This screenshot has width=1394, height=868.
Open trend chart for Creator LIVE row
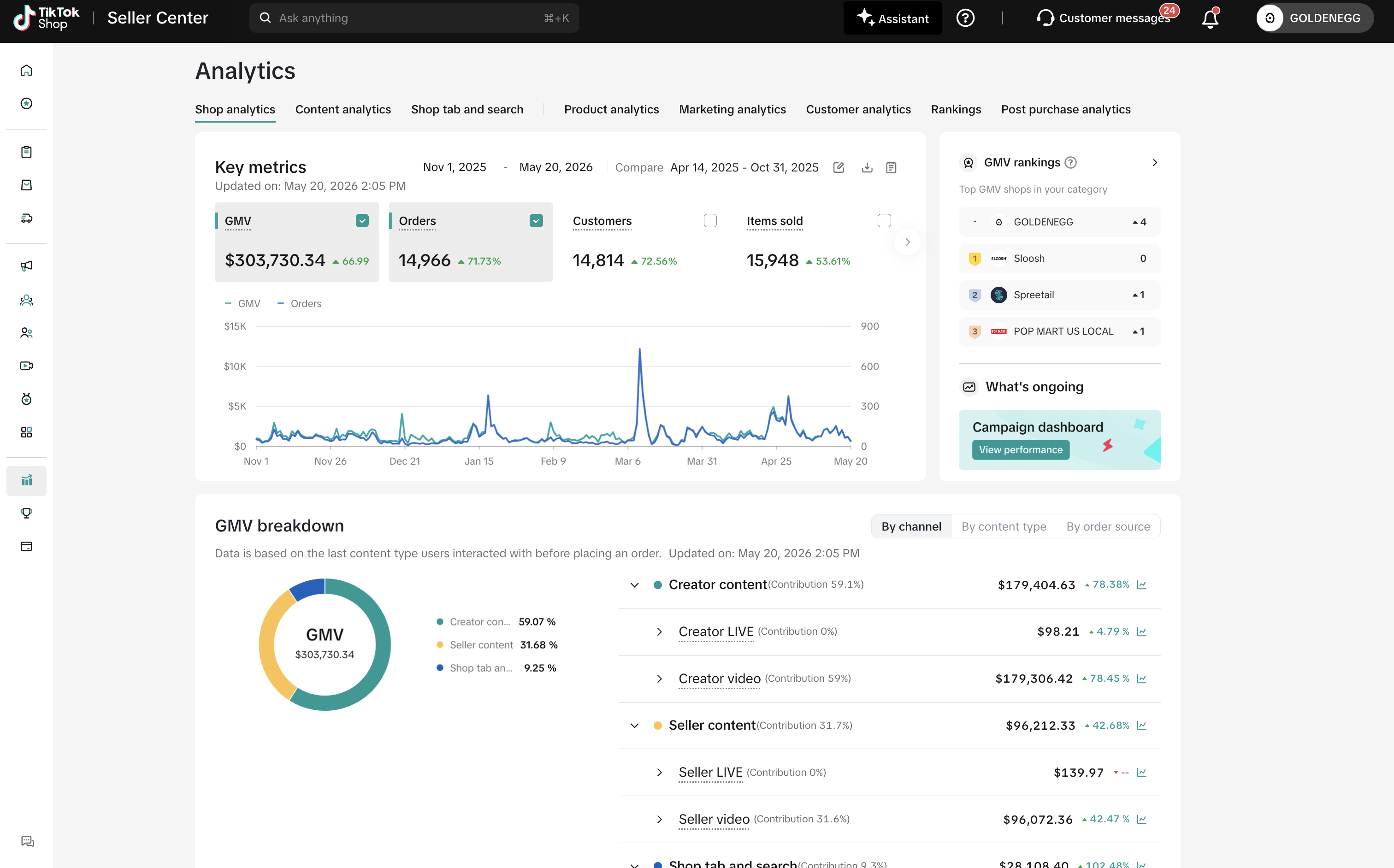click(1142, 632)
